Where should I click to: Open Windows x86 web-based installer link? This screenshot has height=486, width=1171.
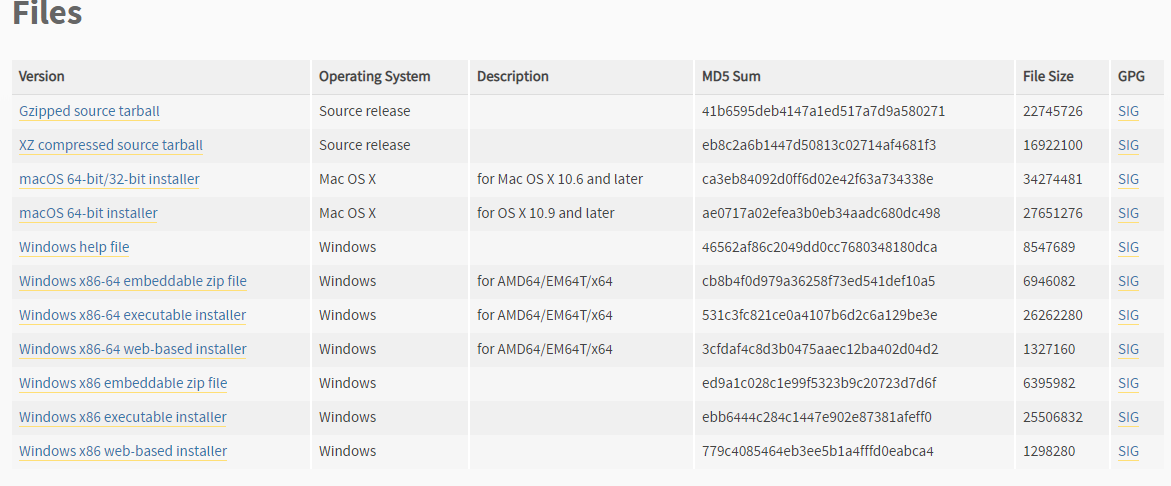click(123, 451)
